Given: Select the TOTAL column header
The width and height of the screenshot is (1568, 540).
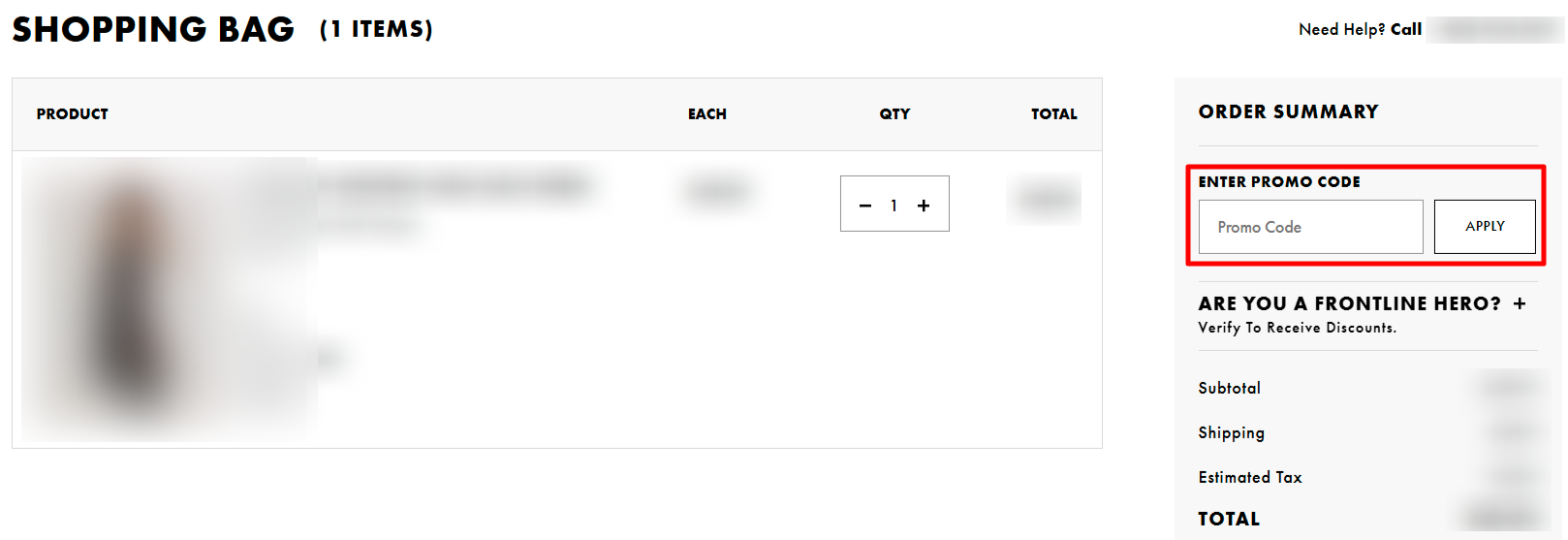Looking at the screenshot, I should point(1054,114).
